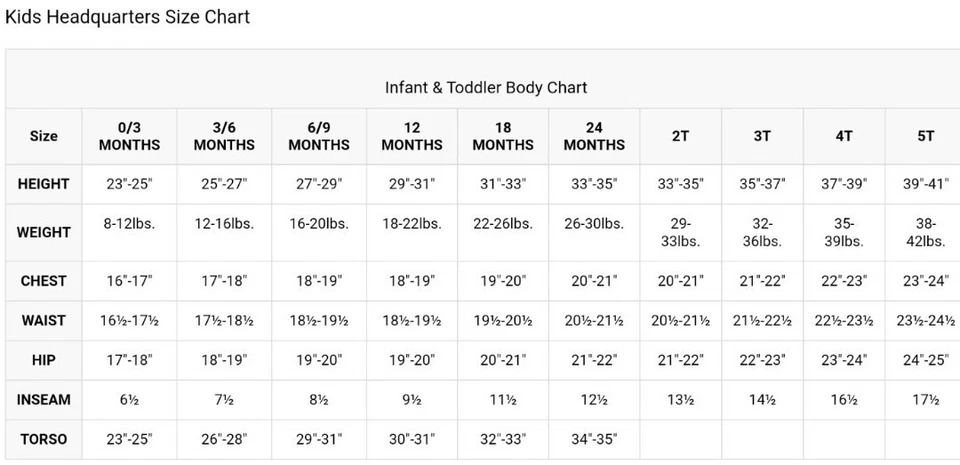Viewport: 960px width, 465px height.
Task: Click the 8-12lbs. weight cell
Action: [129, 224]
